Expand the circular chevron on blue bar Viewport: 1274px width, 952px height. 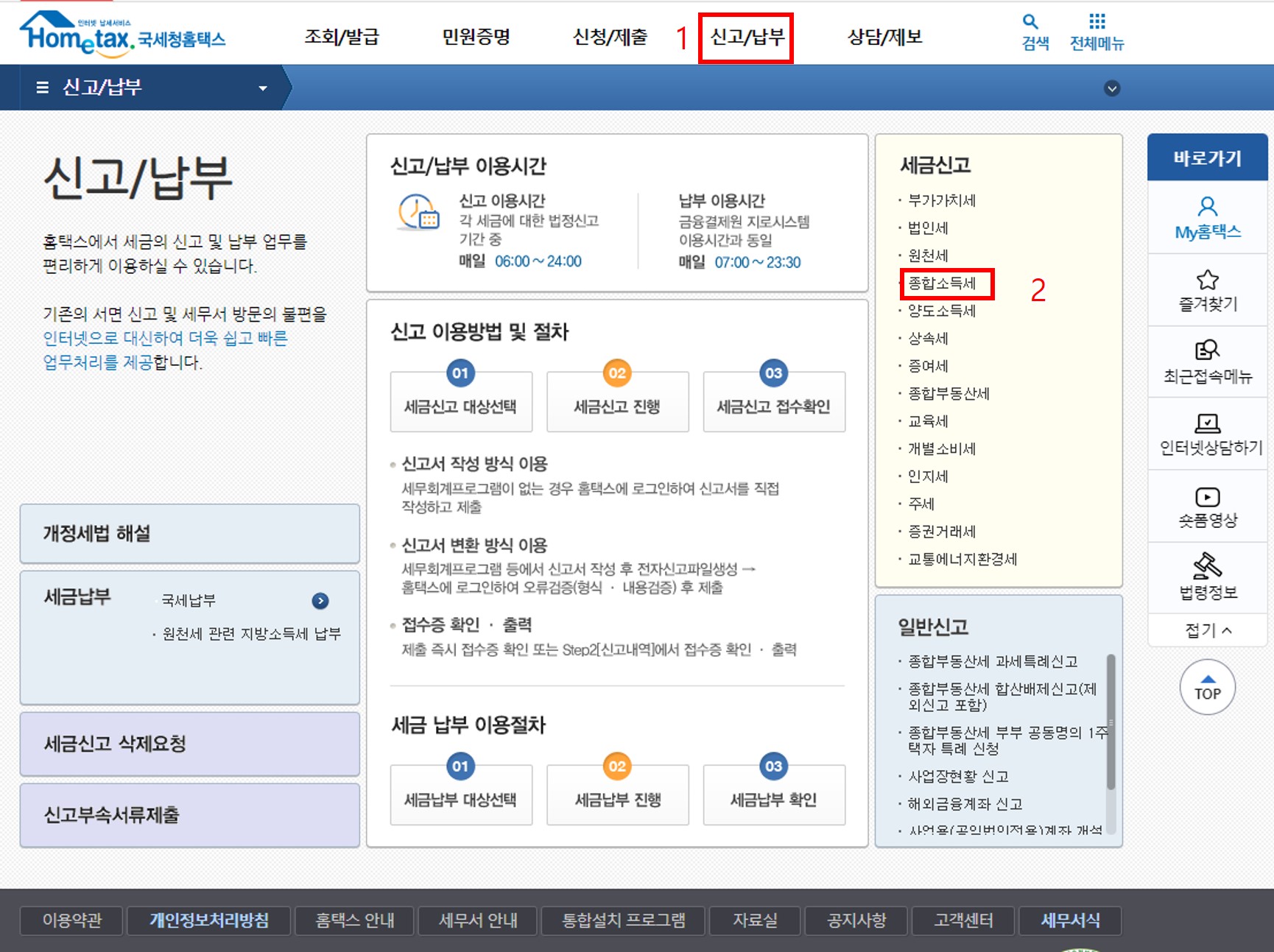(1112, 88)
